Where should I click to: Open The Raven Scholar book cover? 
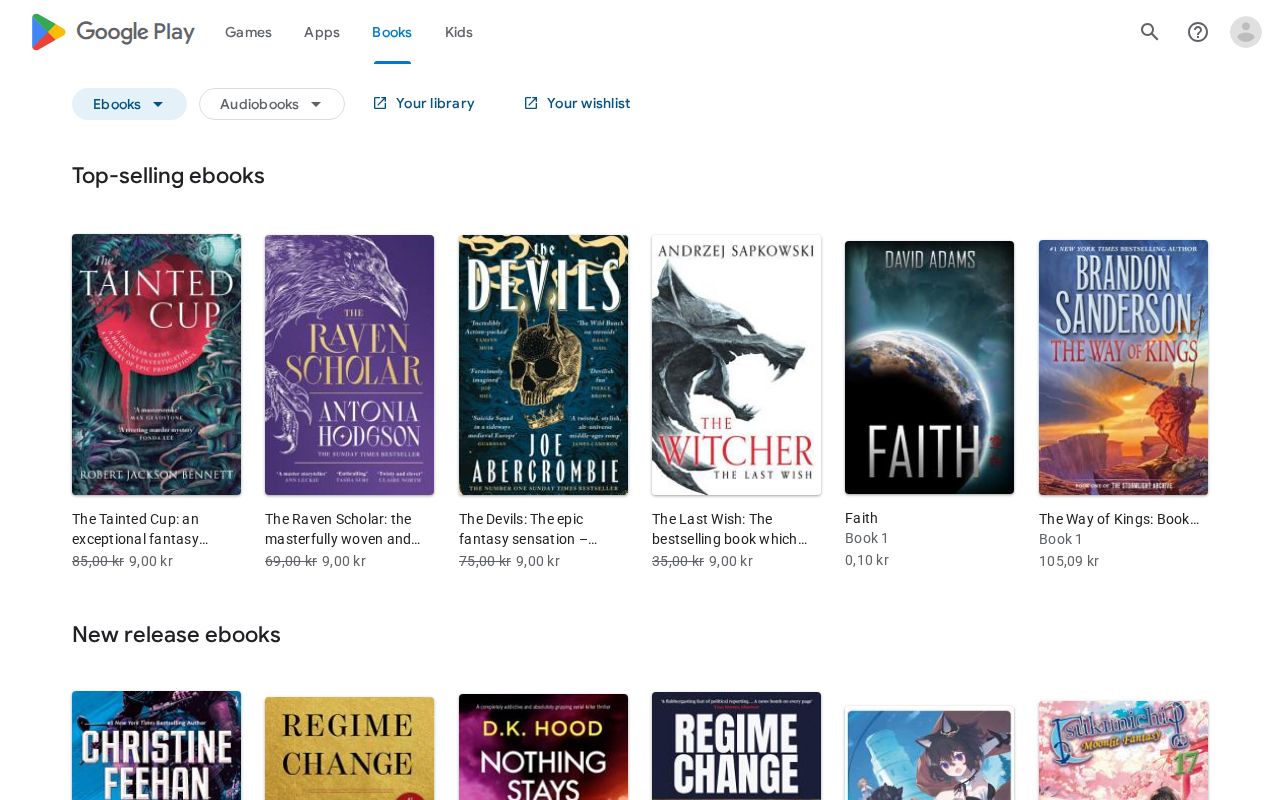350,365
